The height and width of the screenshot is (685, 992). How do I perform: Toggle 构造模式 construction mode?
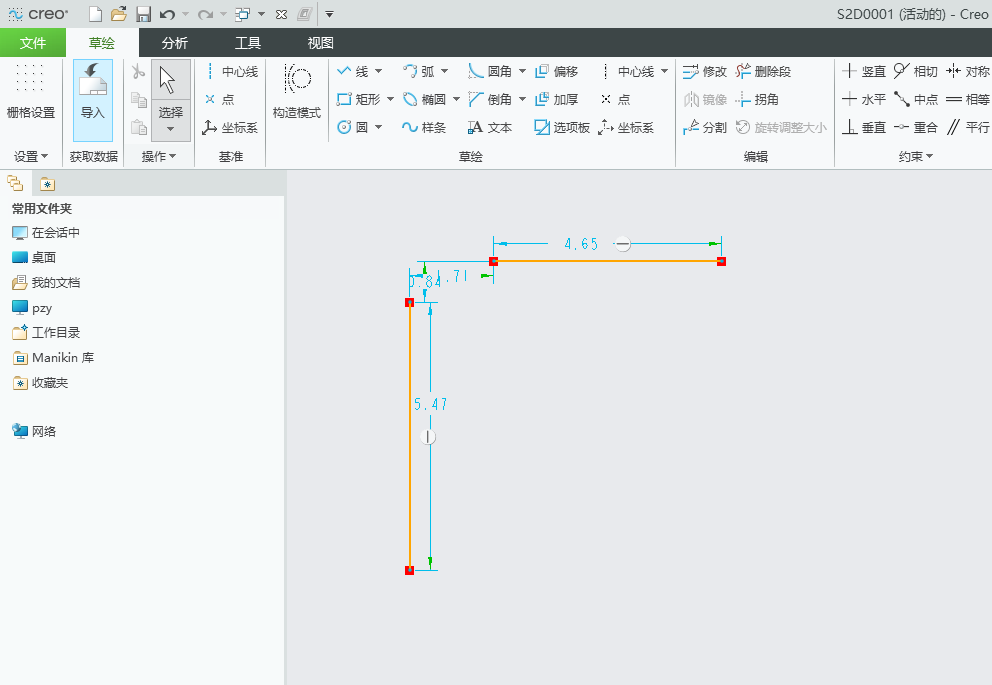pyautogui.click(x=297, y=92)
